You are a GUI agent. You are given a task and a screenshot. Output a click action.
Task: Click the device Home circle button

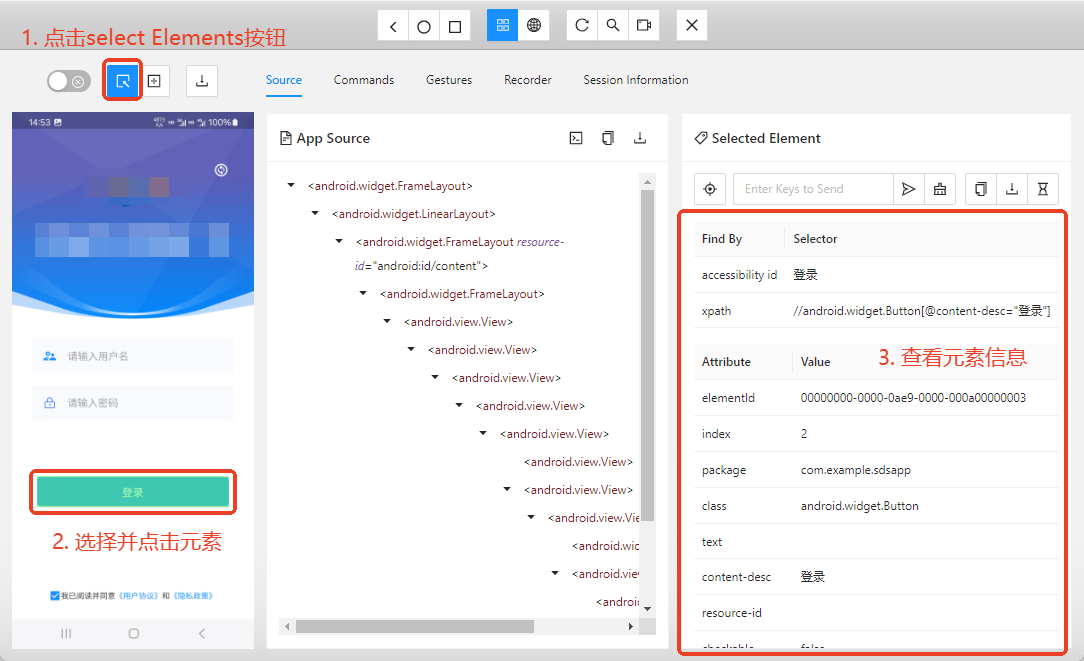pos(424,26)
